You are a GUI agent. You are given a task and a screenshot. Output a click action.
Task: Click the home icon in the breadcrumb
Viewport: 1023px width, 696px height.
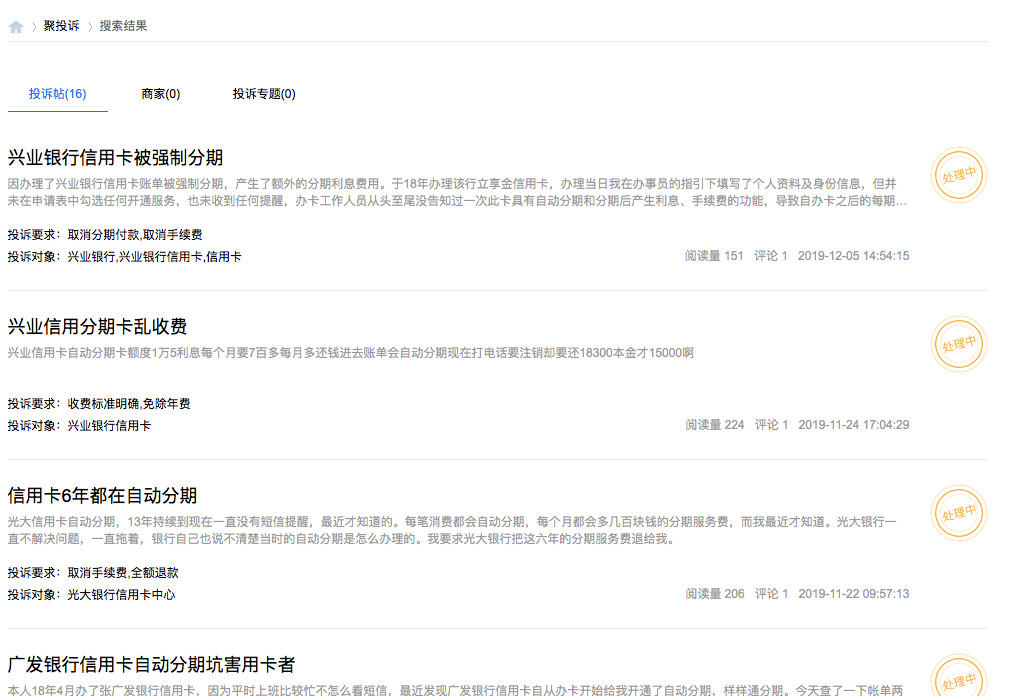(x=16, y=27)
